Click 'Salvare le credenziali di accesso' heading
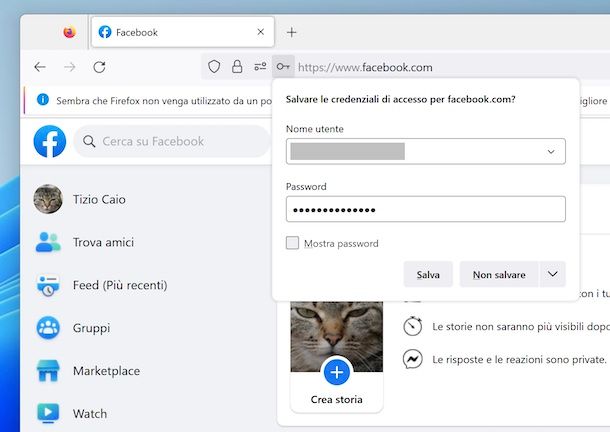The image size is (610, 432). tap(401, 99)
